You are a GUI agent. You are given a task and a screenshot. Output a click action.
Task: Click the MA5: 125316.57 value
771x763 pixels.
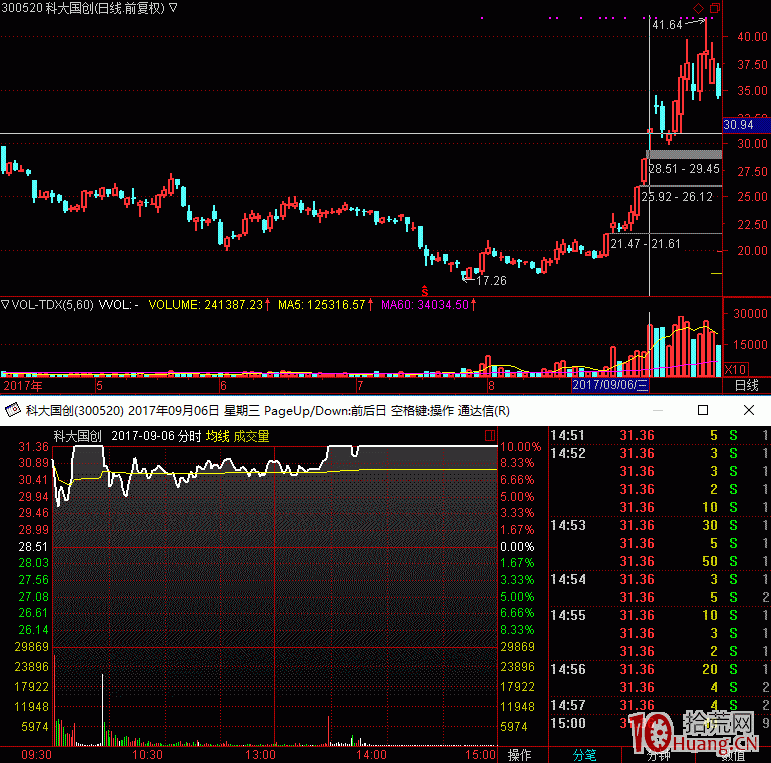click(322, 305)
